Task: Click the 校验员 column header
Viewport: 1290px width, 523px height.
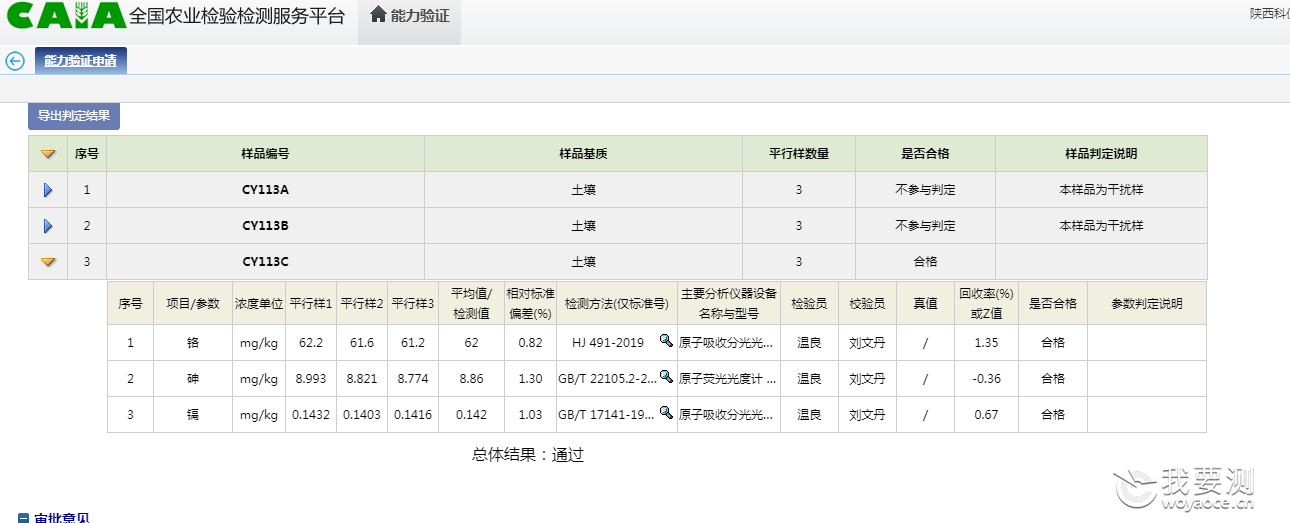Action: tap(867, 304)
